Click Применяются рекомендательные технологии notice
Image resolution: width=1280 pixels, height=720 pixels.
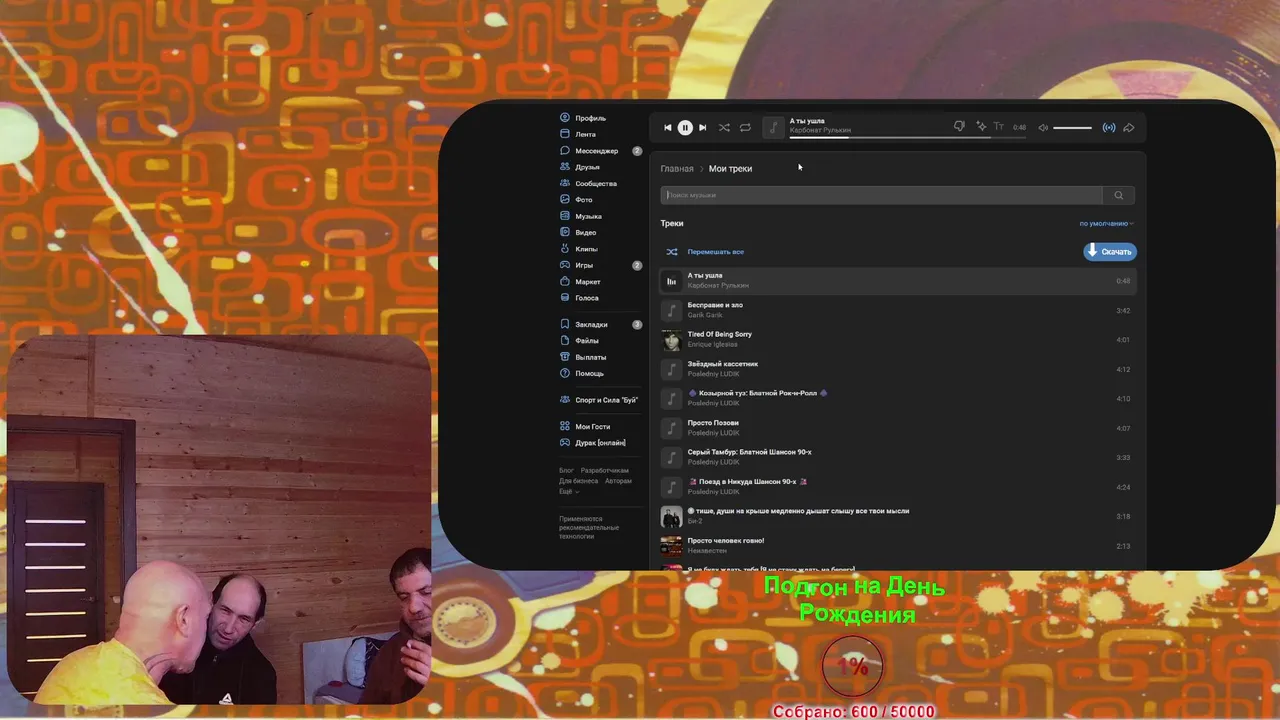pos(589,528)
